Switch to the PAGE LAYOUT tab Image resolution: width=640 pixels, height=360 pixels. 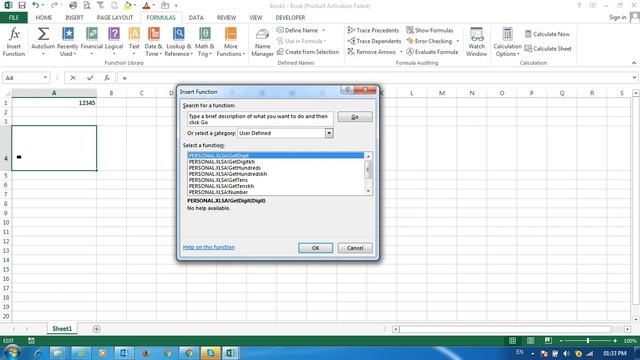point(115,18)
